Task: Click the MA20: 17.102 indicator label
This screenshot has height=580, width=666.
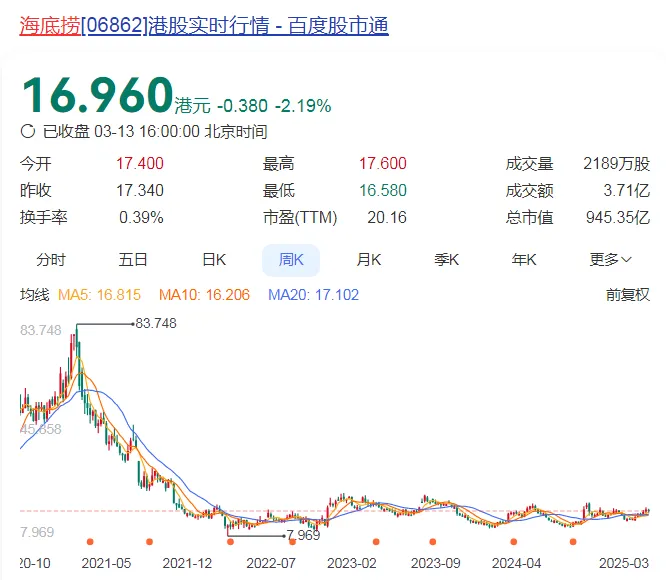Action: point(313,295)
